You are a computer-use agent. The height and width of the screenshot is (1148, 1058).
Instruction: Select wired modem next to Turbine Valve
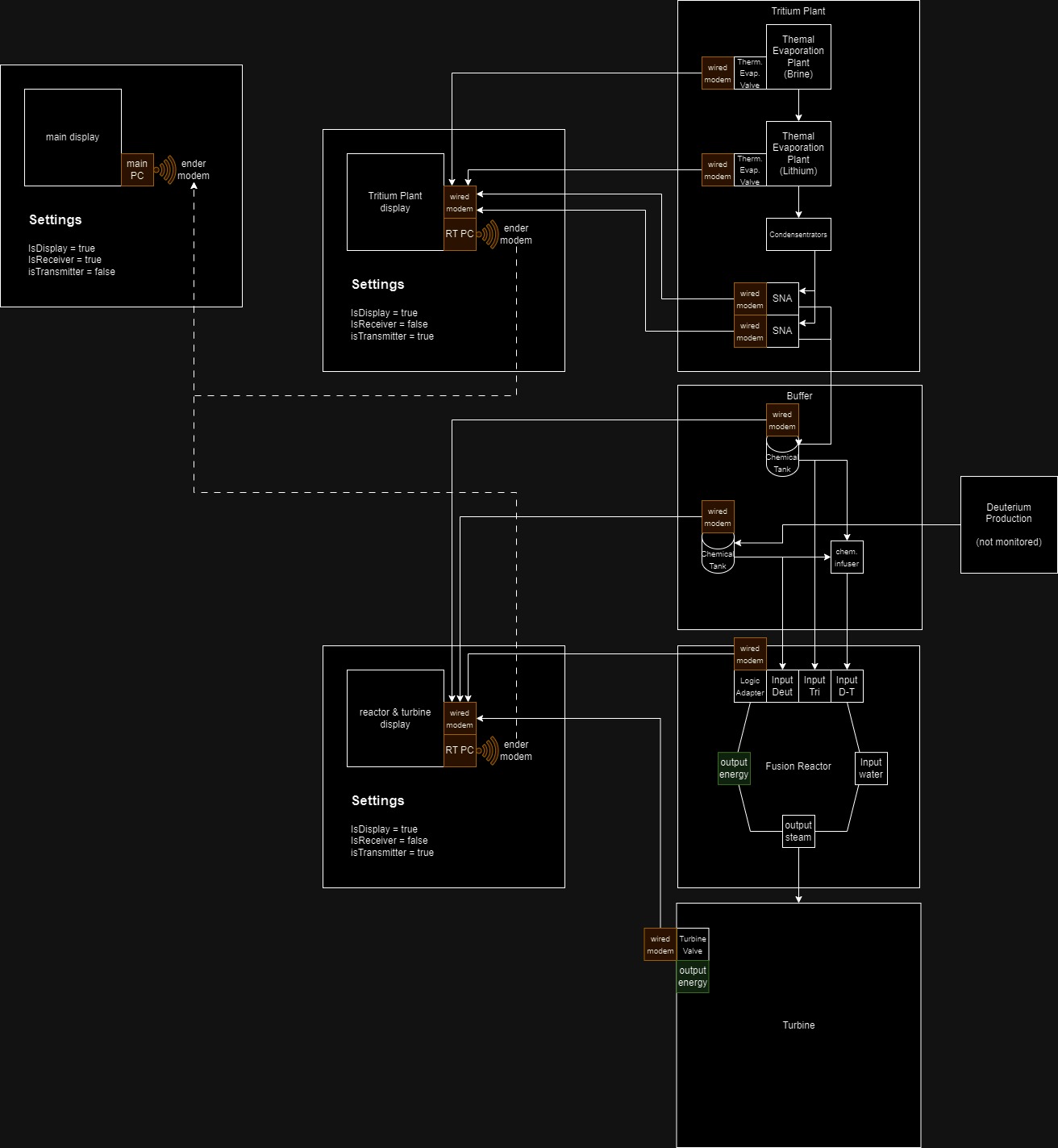(x=660, y=944)
